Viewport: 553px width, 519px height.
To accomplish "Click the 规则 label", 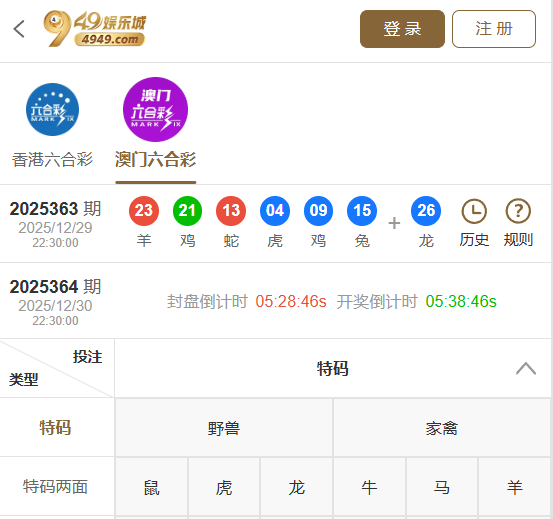I will click(518, 240).
